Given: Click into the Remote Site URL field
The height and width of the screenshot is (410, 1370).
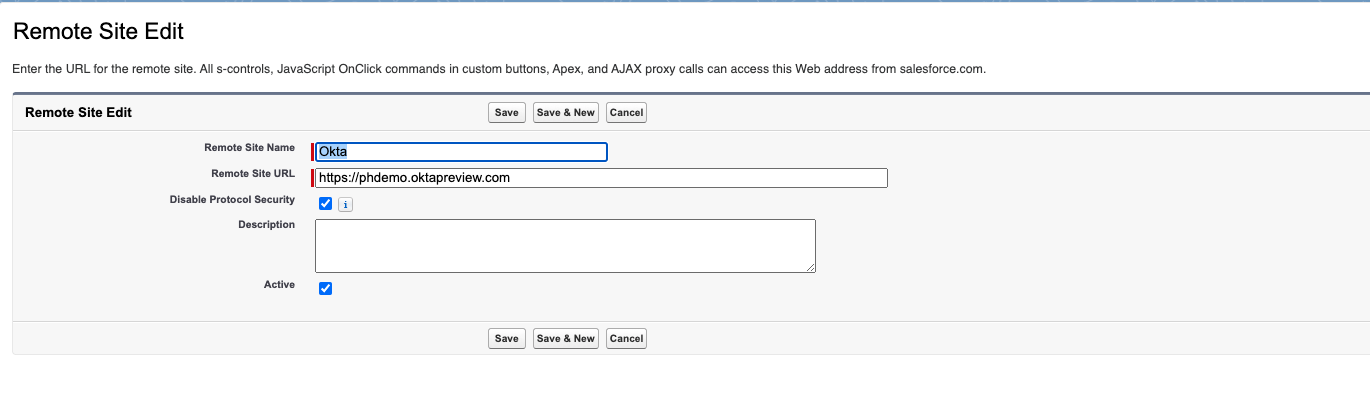Looking at the screenshot, I should point(601,178).
